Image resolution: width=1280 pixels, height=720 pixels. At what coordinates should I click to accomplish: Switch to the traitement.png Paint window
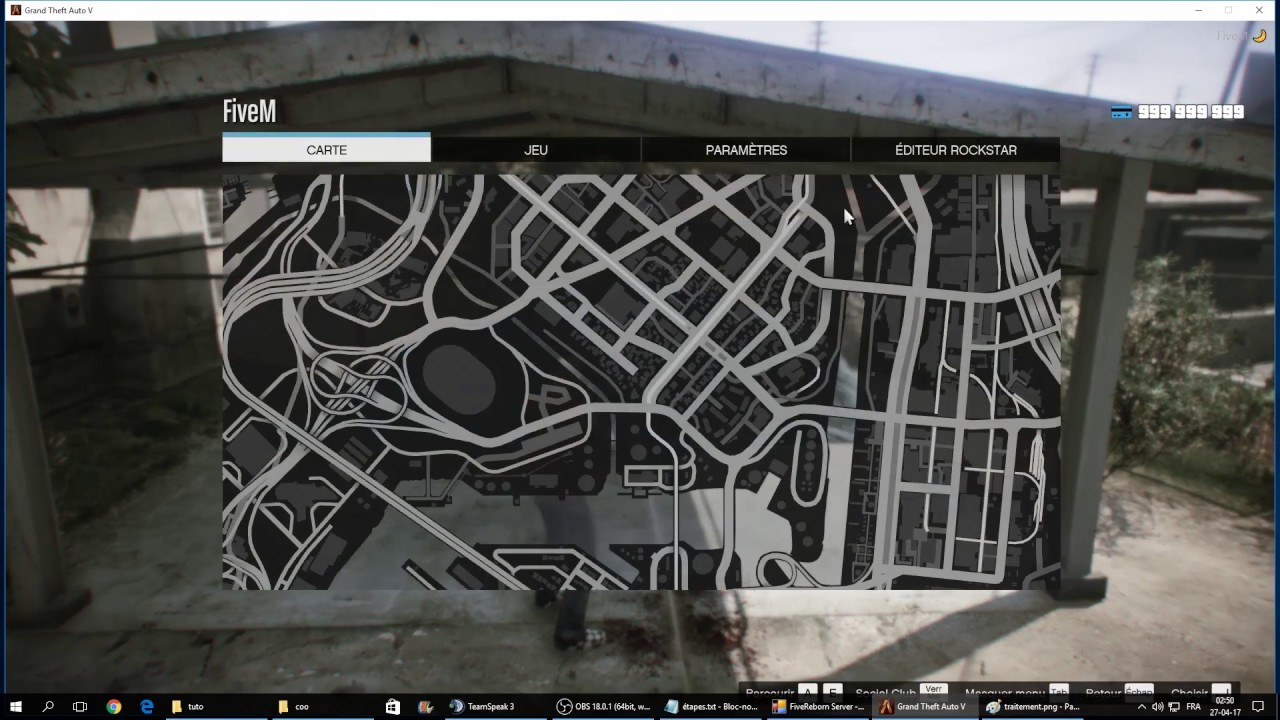tap(1034, 706)
